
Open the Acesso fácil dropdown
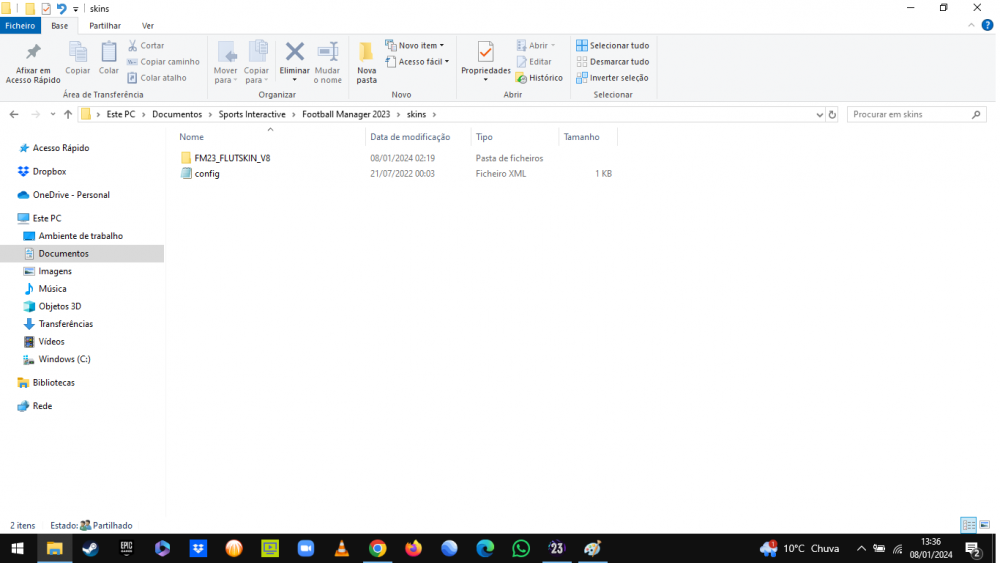click(417, 62)
